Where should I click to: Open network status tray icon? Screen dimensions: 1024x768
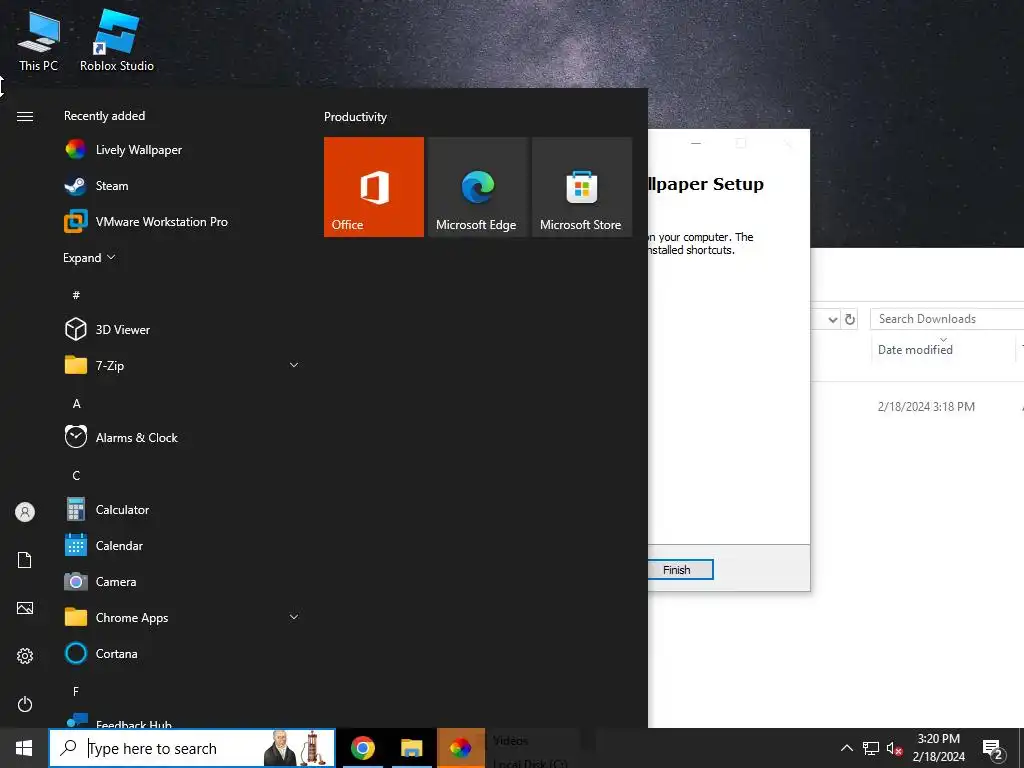pos(871,748)
